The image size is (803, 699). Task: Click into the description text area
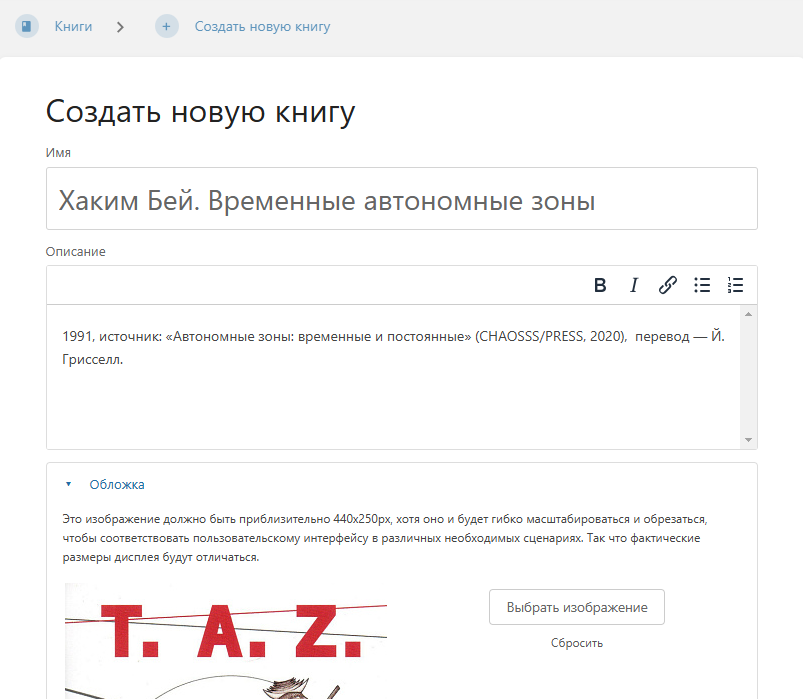(393, 377)
